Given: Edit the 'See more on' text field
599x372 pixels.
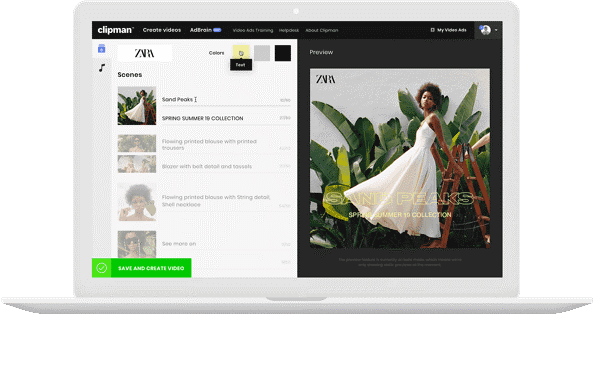Looking at the screenshot, I should (226, 244).
